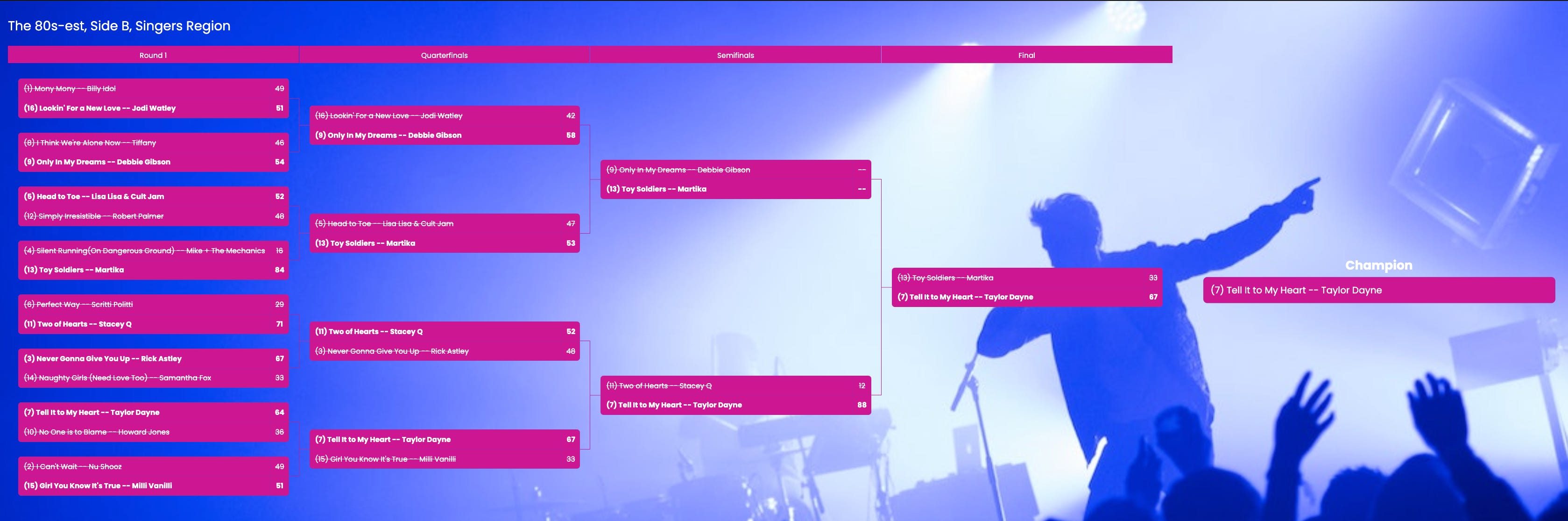Click Semifinals entry '(9) Only In My Dreams -- Debbie Gibson'
This screenshot has width=1568, height=521.
click(735, 170)
